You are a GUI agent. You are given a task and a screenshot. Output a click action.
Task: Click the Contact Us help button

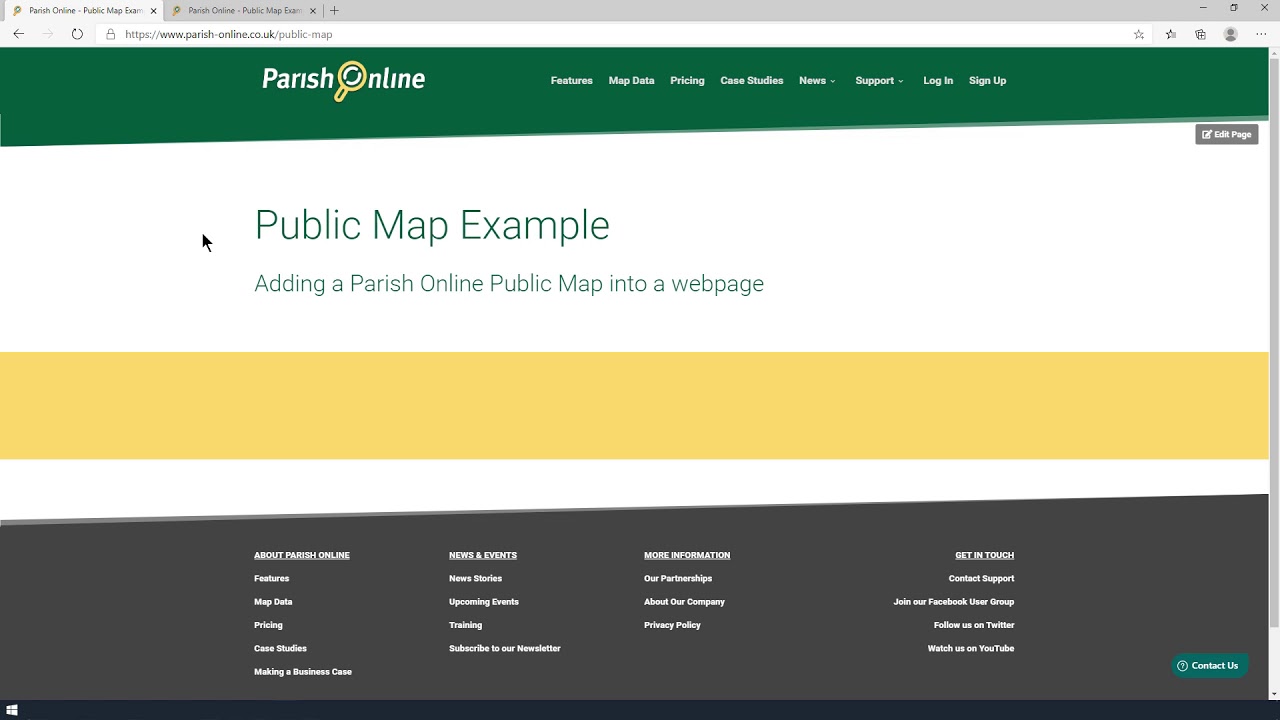1209,666
